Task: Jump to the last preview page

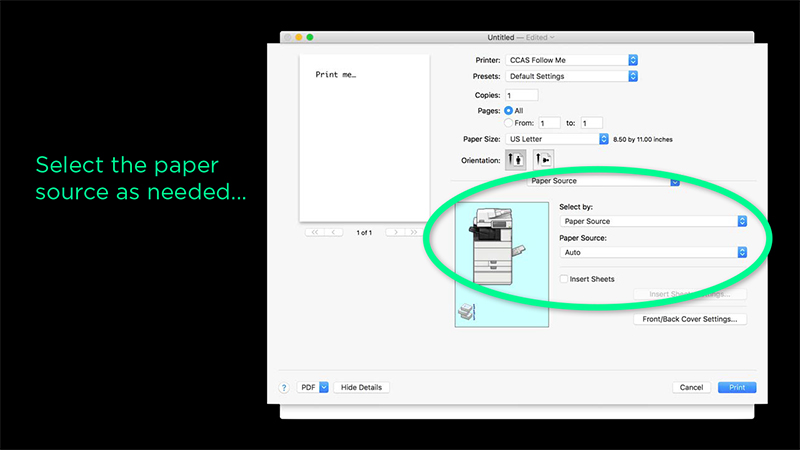Action: (x=413, y=232)
